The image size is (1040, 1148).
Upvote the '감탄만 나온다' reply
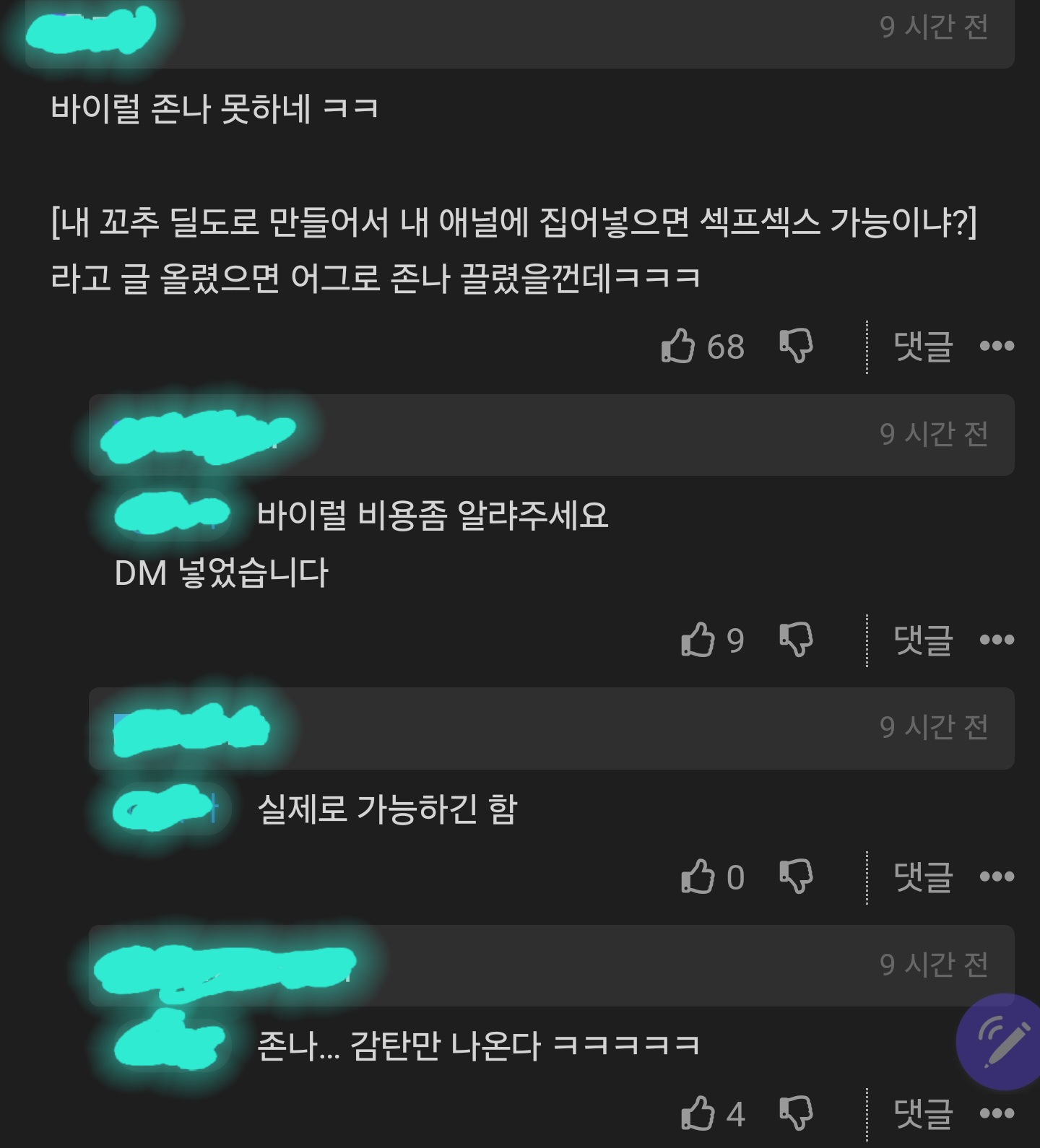(x=698, y=1113)
